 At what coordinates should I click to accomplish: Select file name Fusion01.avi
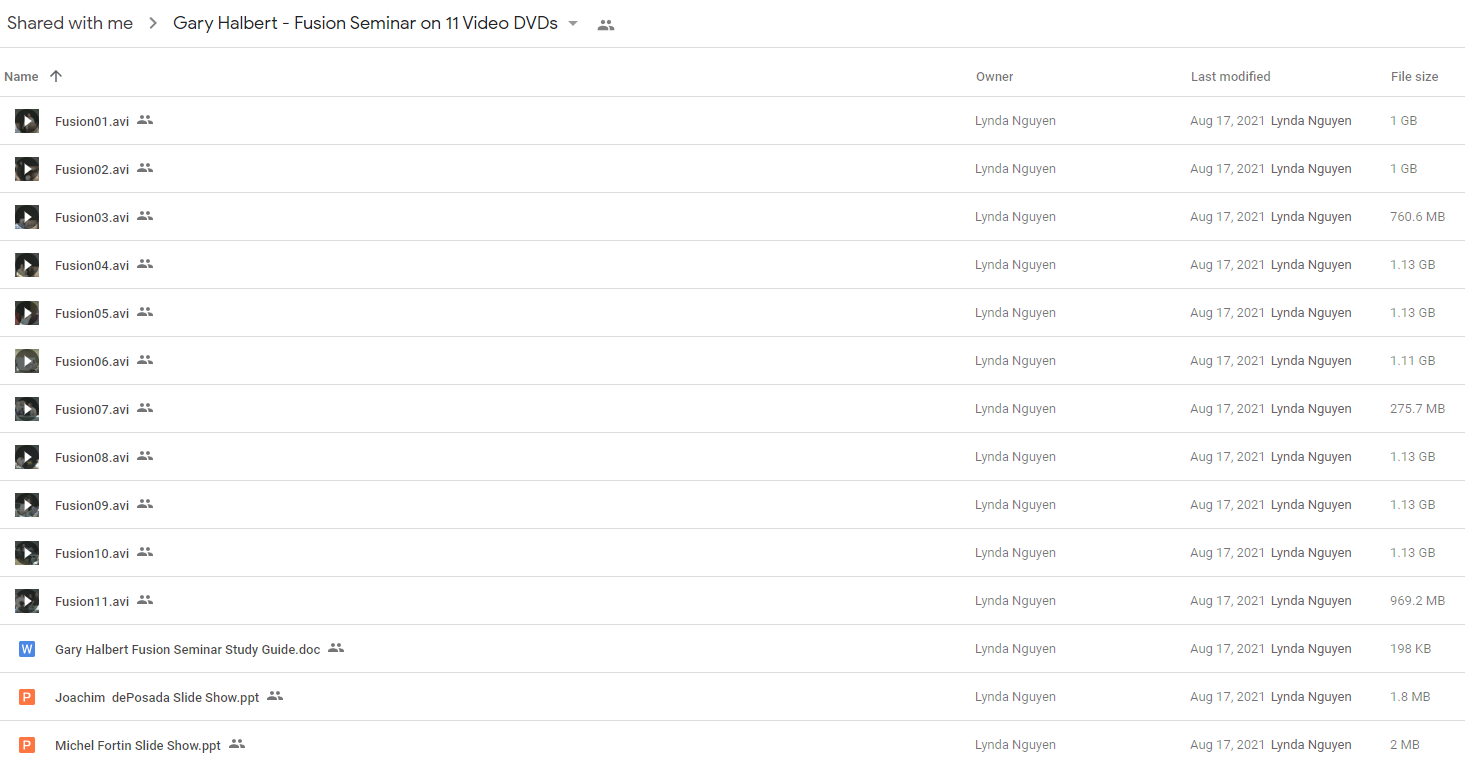(92, 121)
